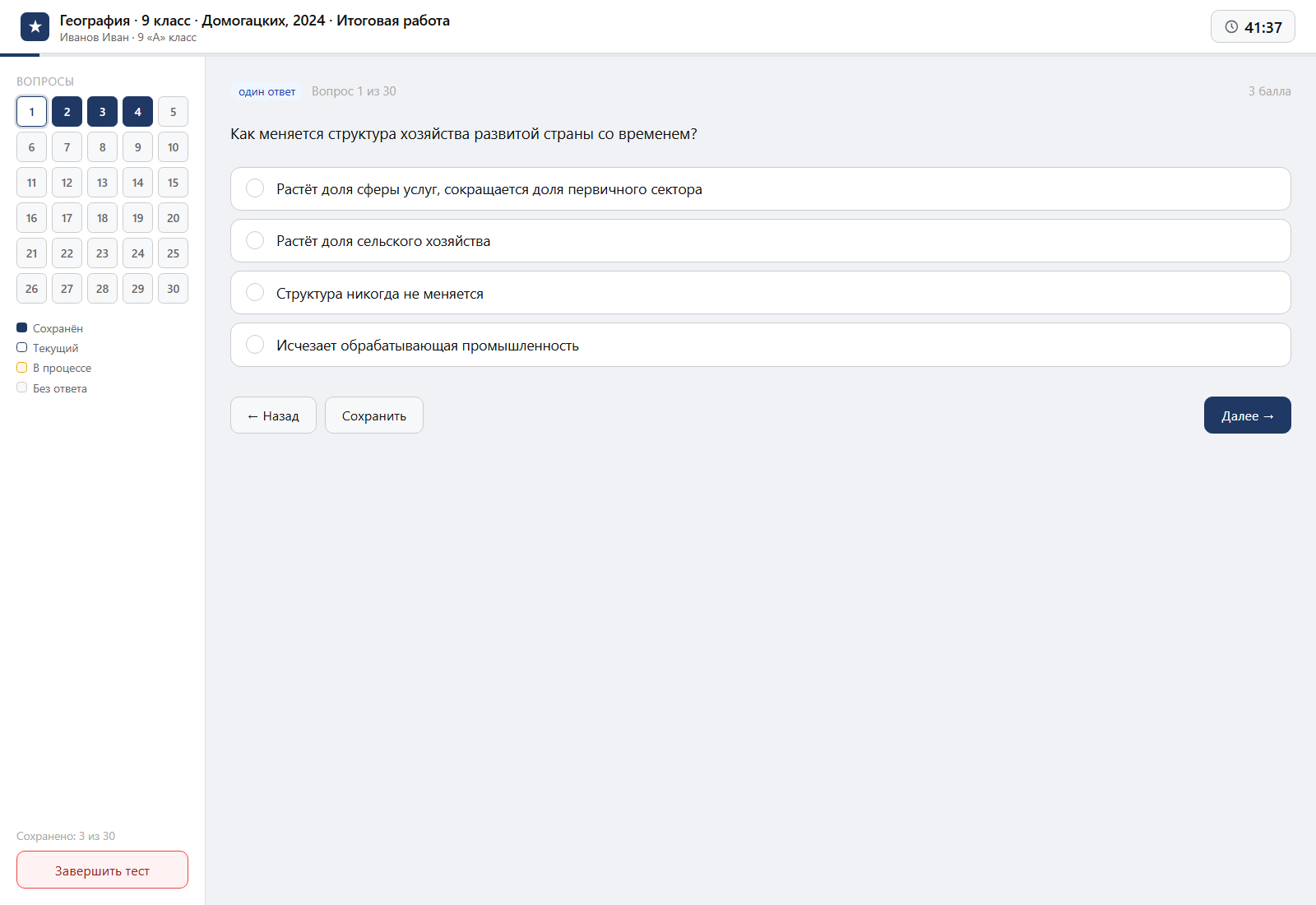Choose 'Растёт доля сельского хозяйства' option
The image size is (1316, 905).
[x=760, y=241]
